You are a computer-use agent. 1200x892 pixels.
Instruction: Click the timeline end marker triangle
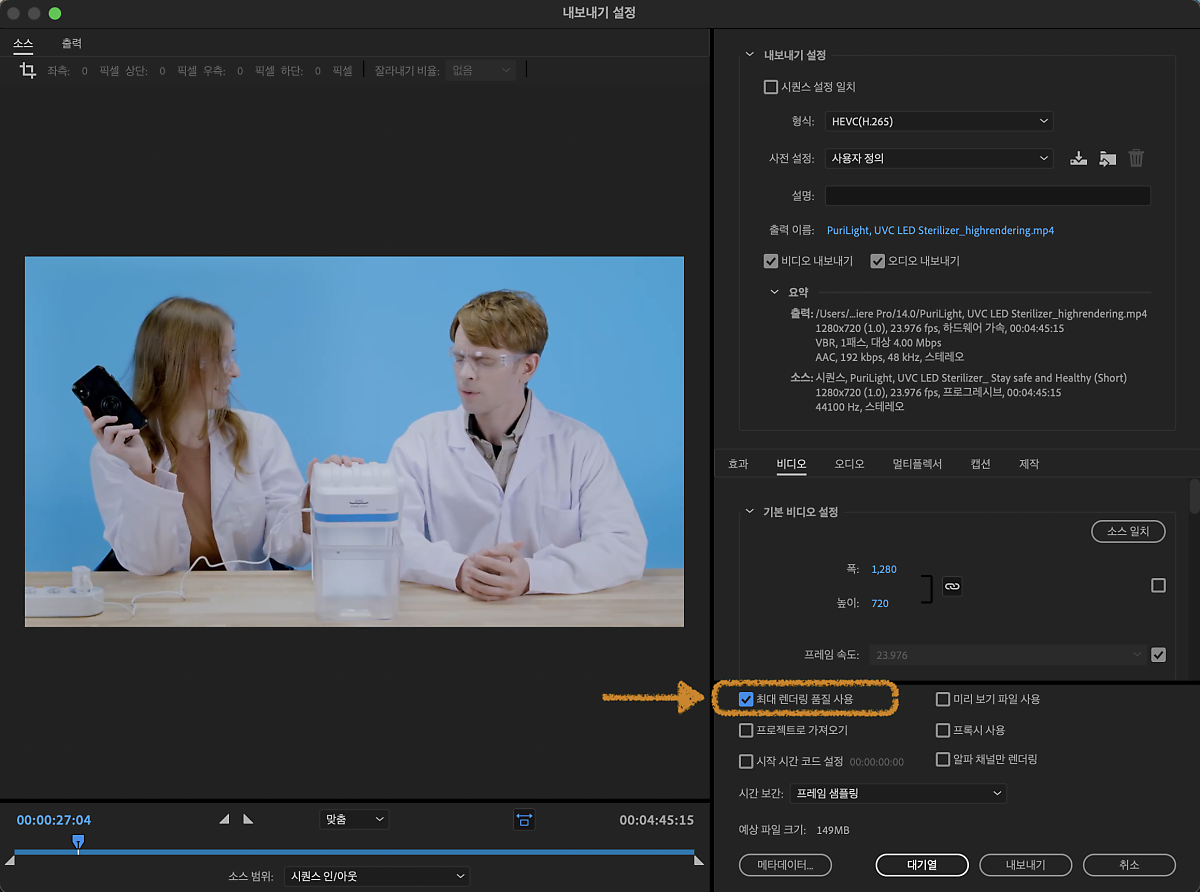[x=699, y=860]
